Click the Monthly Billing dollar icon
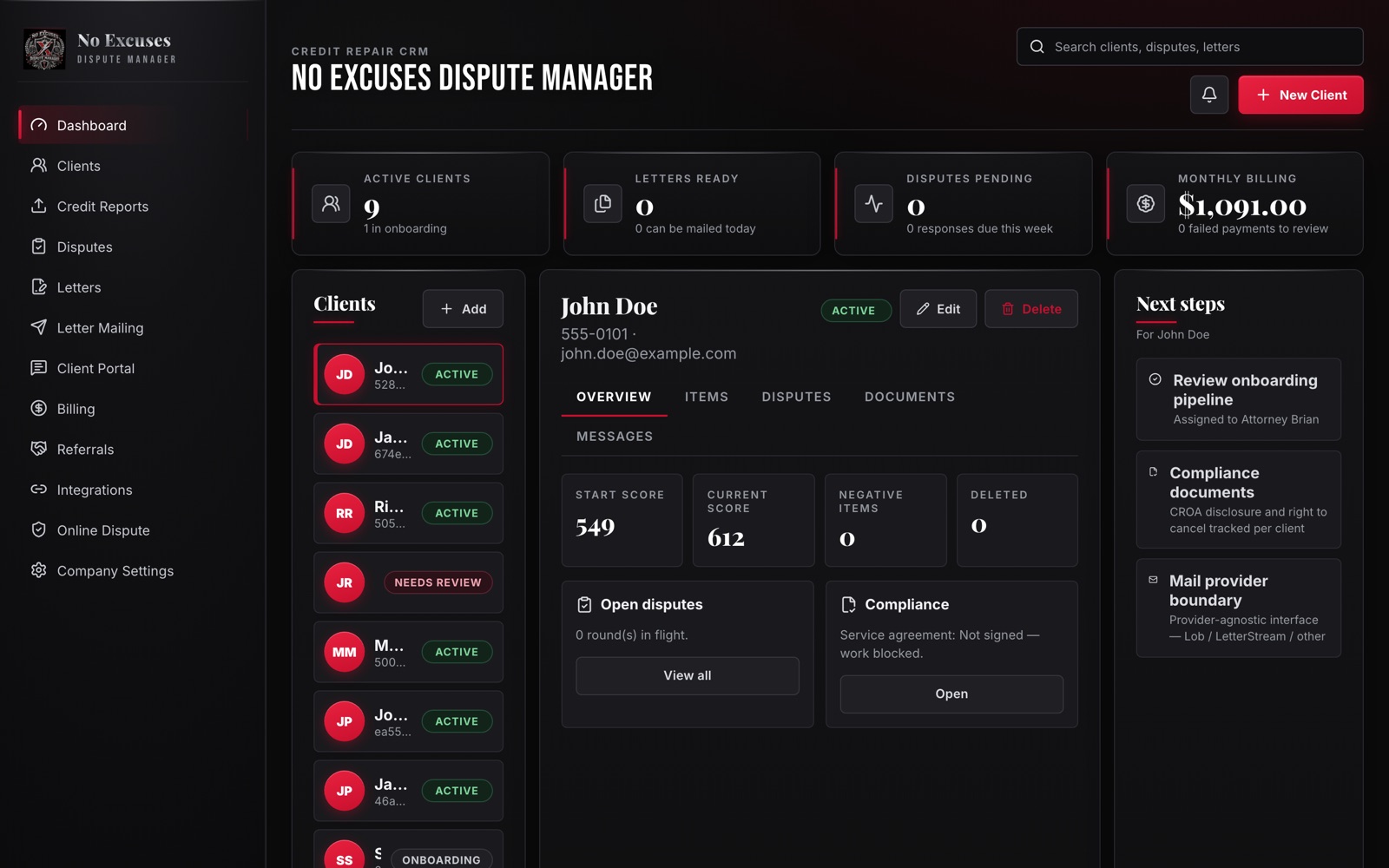This screenshot has height=868, width=1389. pos(1145,204)
